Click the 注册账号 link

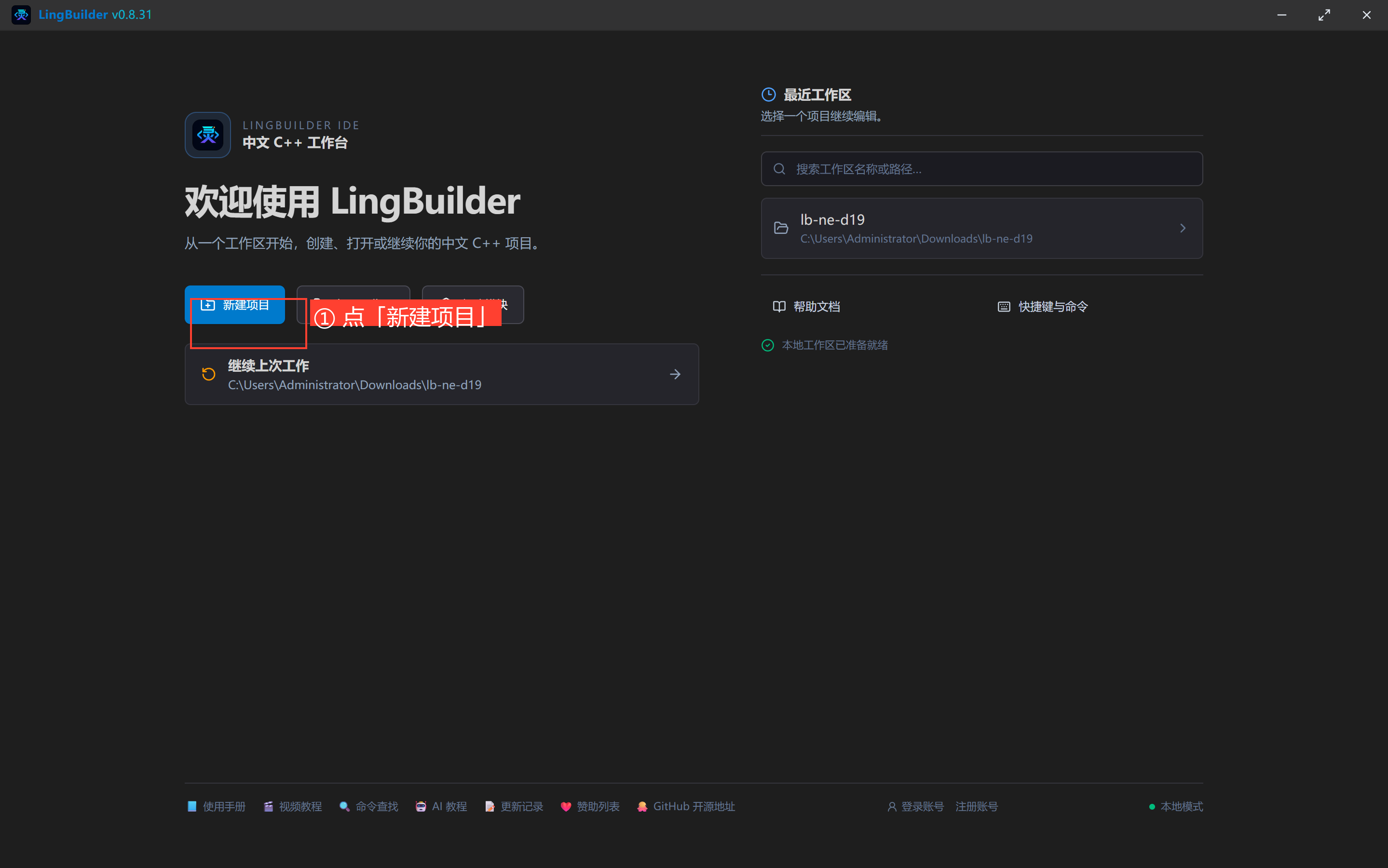(977, 807)
